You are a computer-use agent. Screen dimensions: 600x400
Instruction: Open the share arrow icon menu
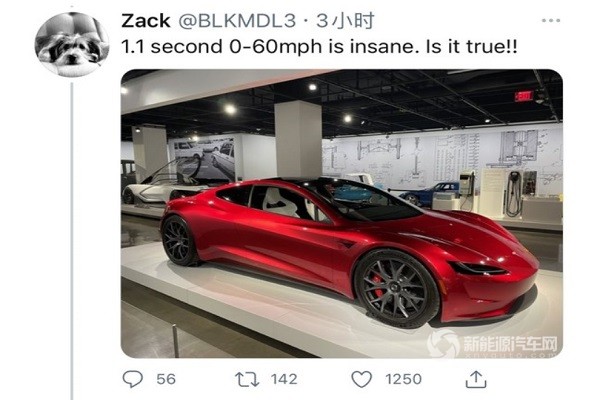click(x=476, y=379)
